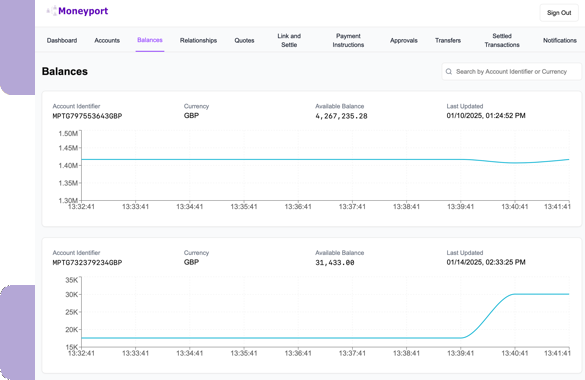Click the Moneyport logo icon
Image resolution: width=585 pixels, height=380 pixels.
tap(51, 11)
